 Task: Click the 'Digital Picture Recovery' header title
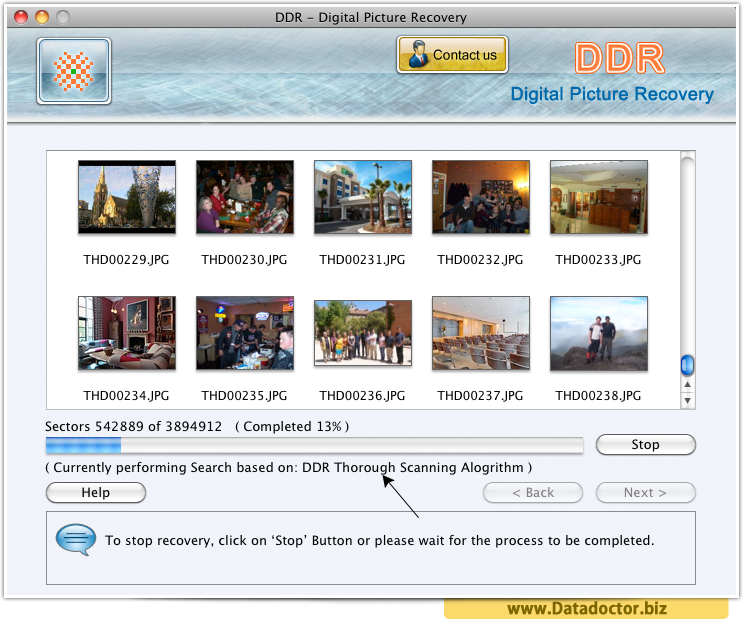pyautogui.click(x=612, y=94)
